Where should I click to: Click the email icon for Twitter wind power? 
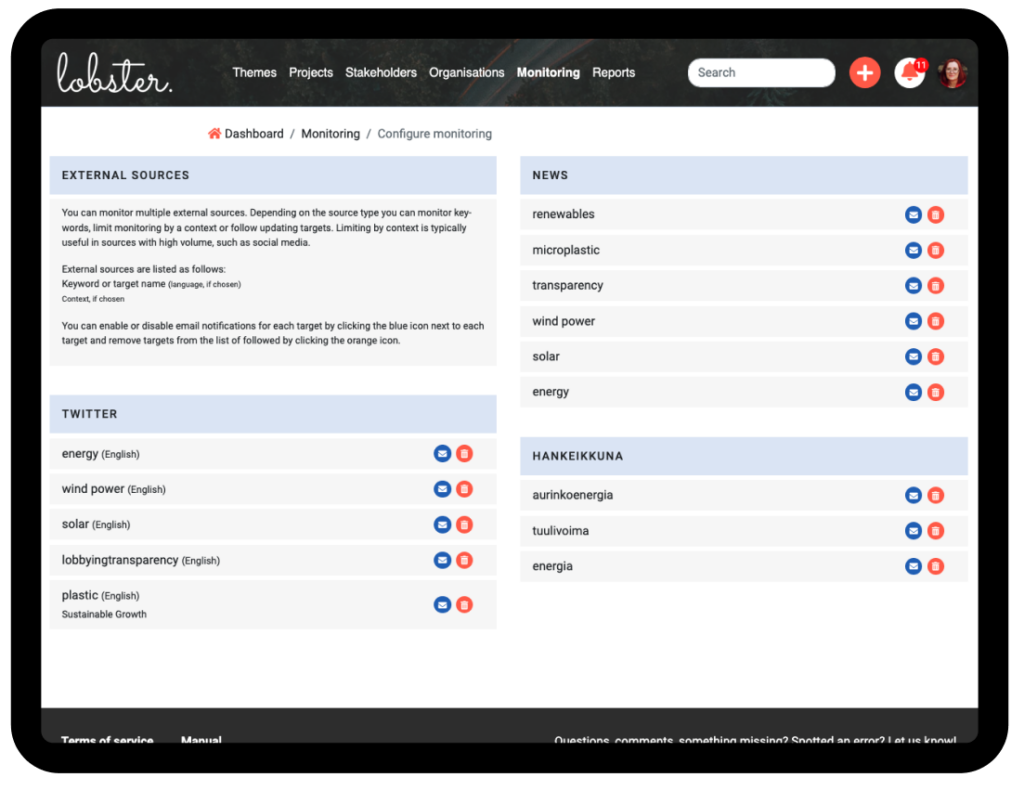442,489
